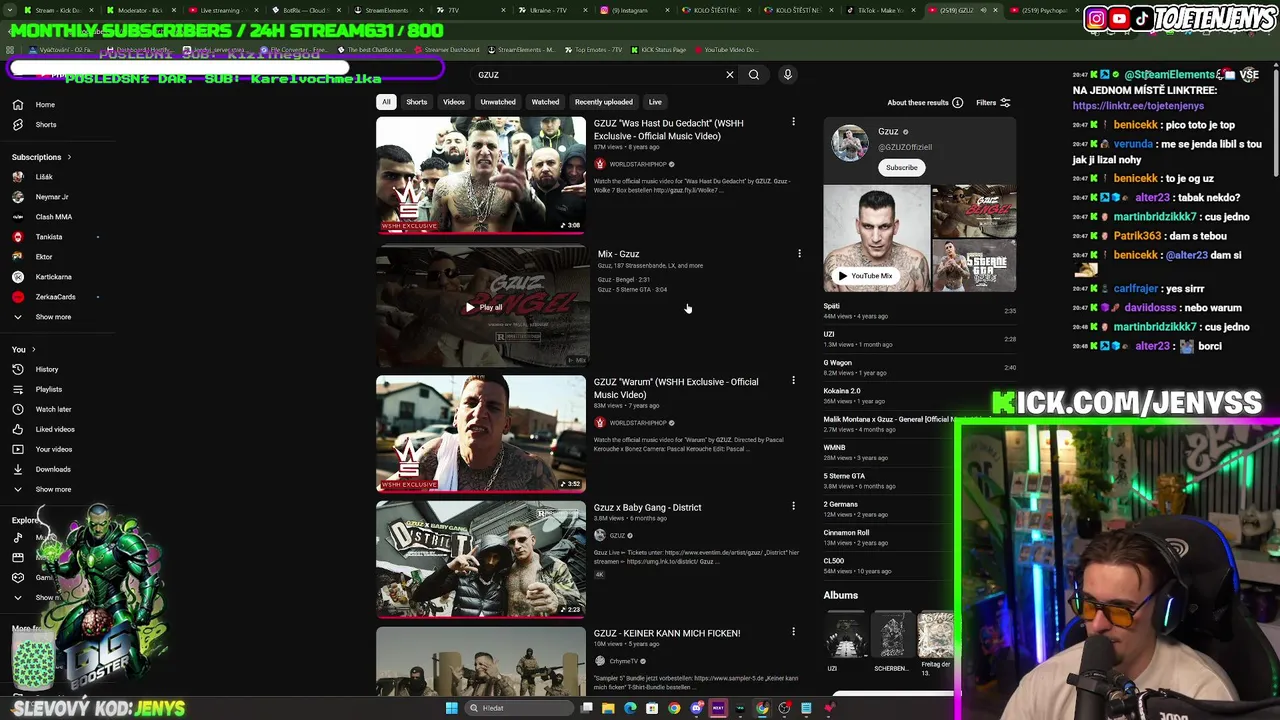This screenshot has height=720, width=1280.
Task: Select the All filter chip
Action: tap(386, 102)
